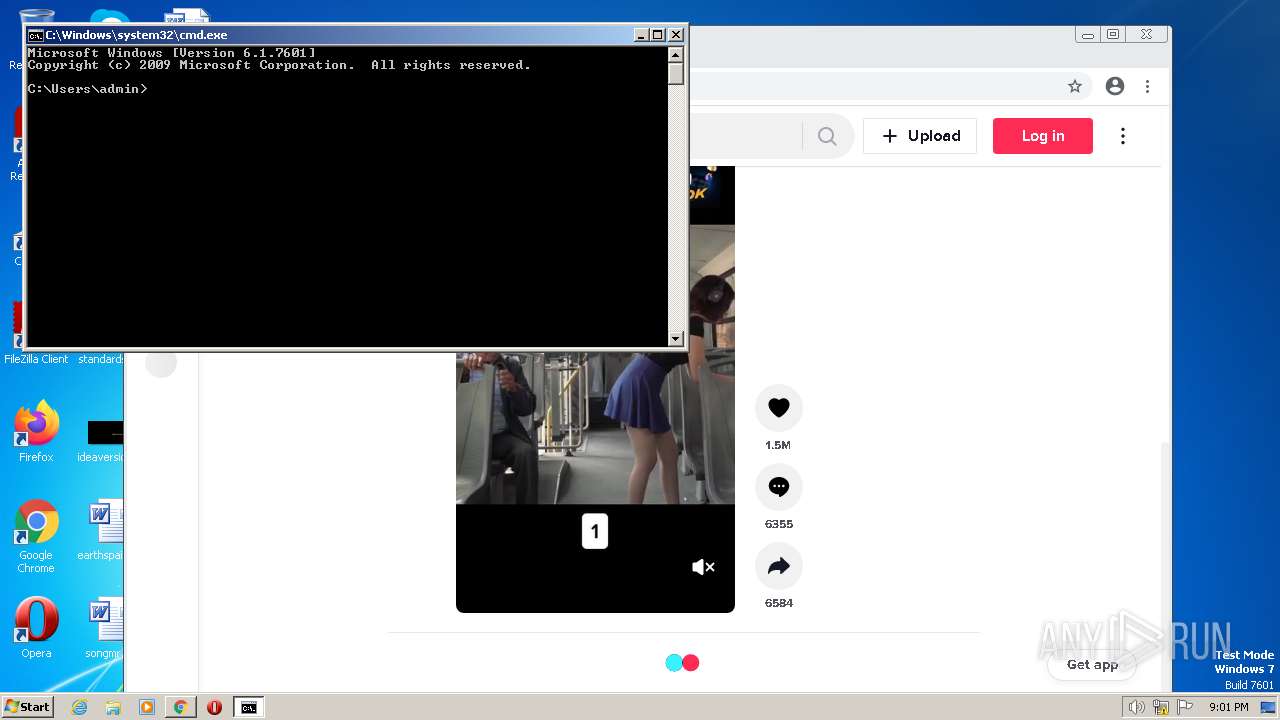Select the earthspa Word document icon
The height and width of the screenshot is (720, 1280).
pyautogui.click(x=102, y=531)
